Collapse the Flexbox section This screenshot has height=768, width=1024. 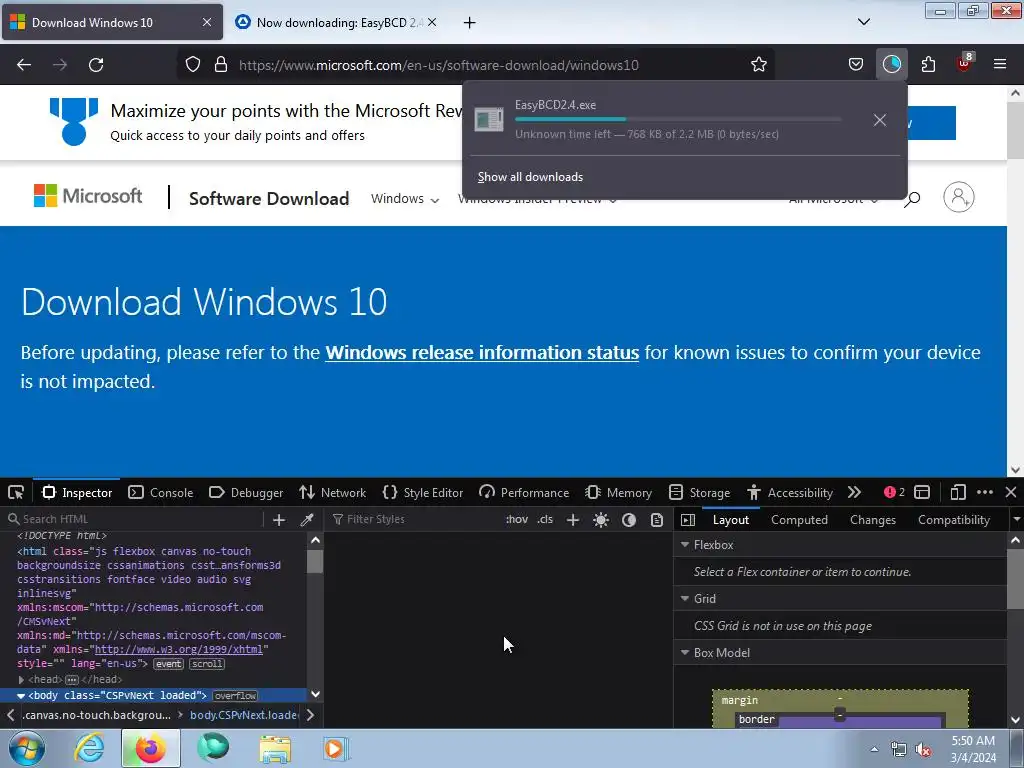point(685,545)
